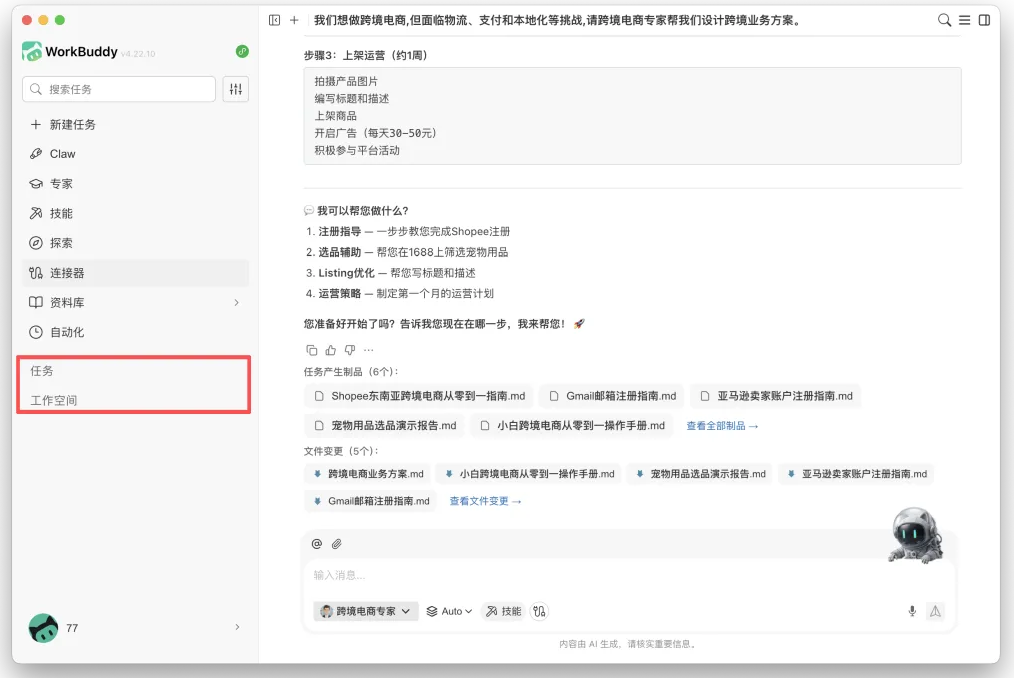This screenshot has width=1014, height=678.
Task: Open 亚马逊卖家账户注册指南.md artifact chip
Action: [776, 396]
